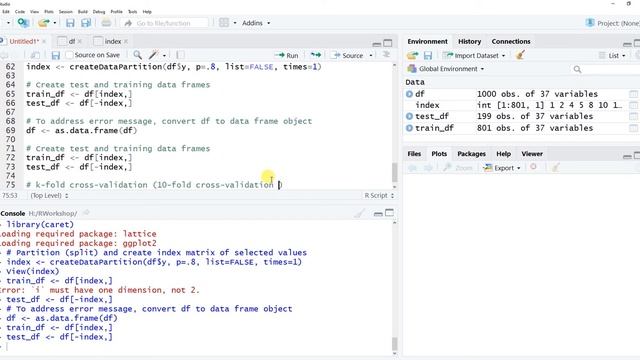Open Import Dataset dropdown
The width and height of the screenshot is (640, 360).
(474, 56)
